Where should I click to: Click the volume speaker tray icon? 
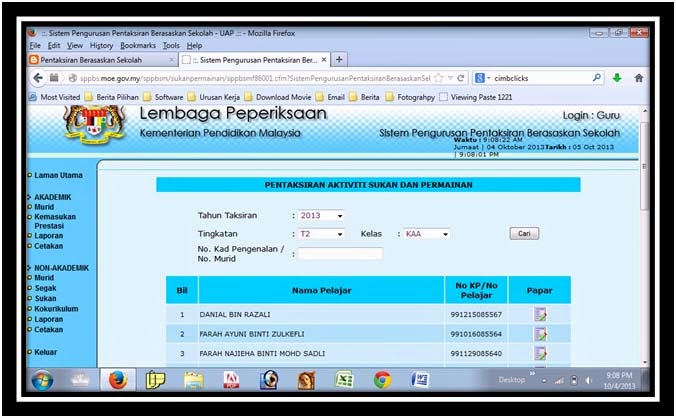tap(589, 380)
